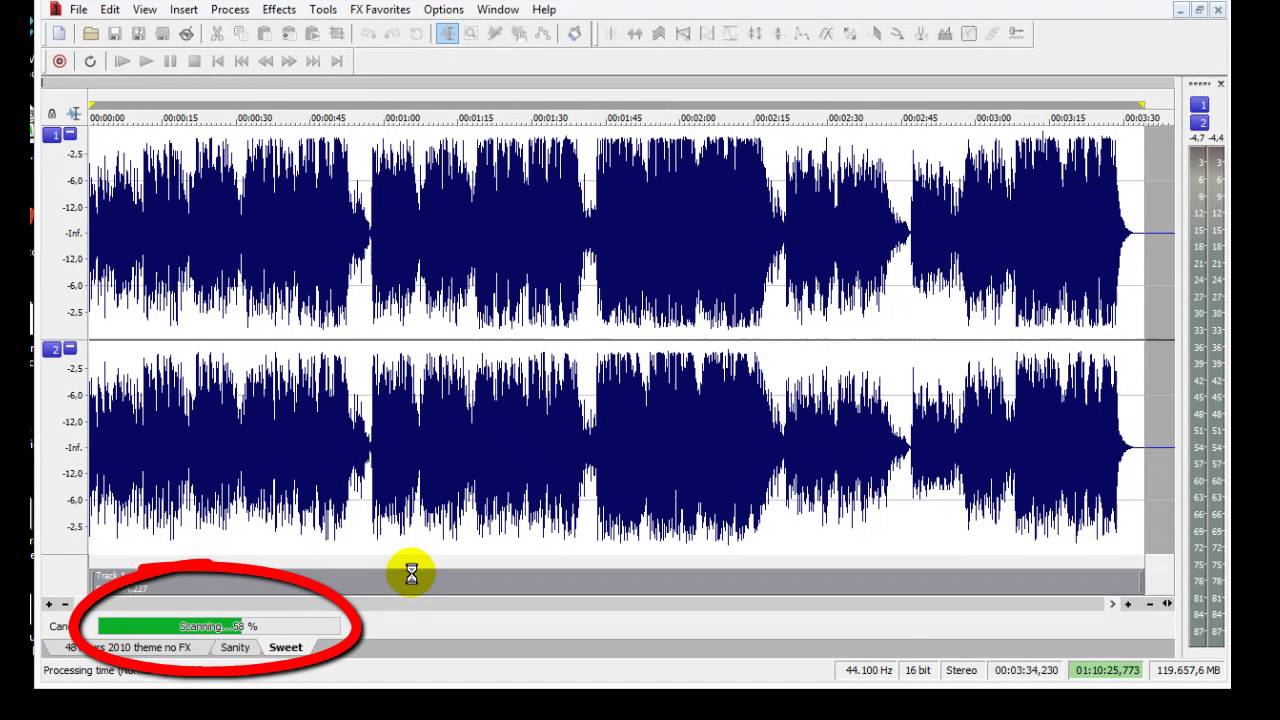The image size is (1280, 720).
Task: Click the 00:02:00 mark on the time ruler
Action: (x=698, y=118)
